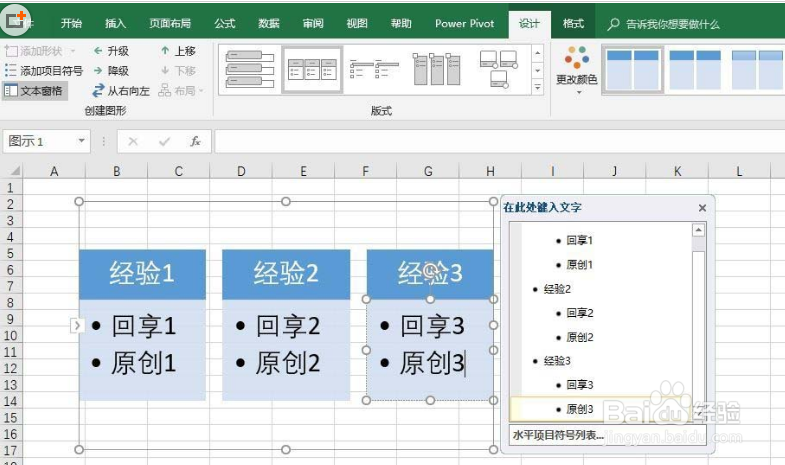Open the Power Pivot tab
Viewport: 785px width, 465px height.
465,24
